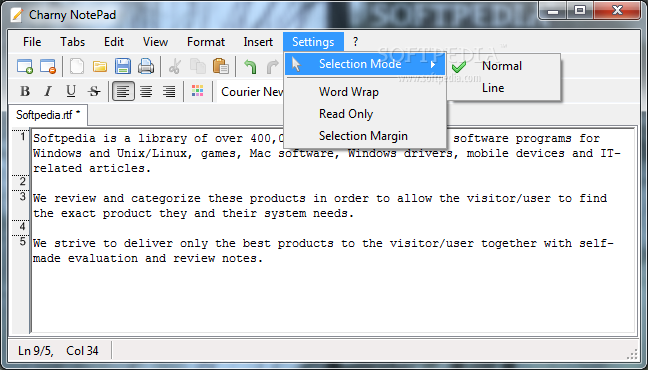Image resolution: width=648 pixels, height=370 pixels.
Task: Cut selection with the scissors icon
Action: [x=175, y=66]
